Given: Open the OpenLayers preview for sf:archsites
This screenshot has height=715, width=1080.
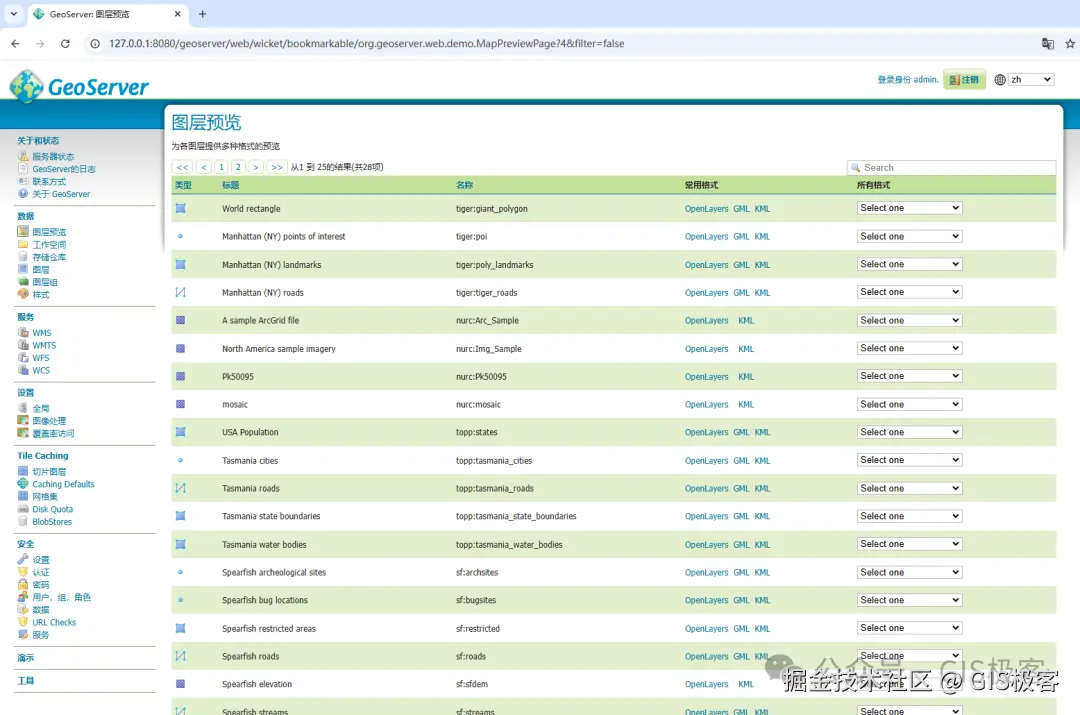Looking at the screenshot, I should pyautogui.click(x=706, y=572).
